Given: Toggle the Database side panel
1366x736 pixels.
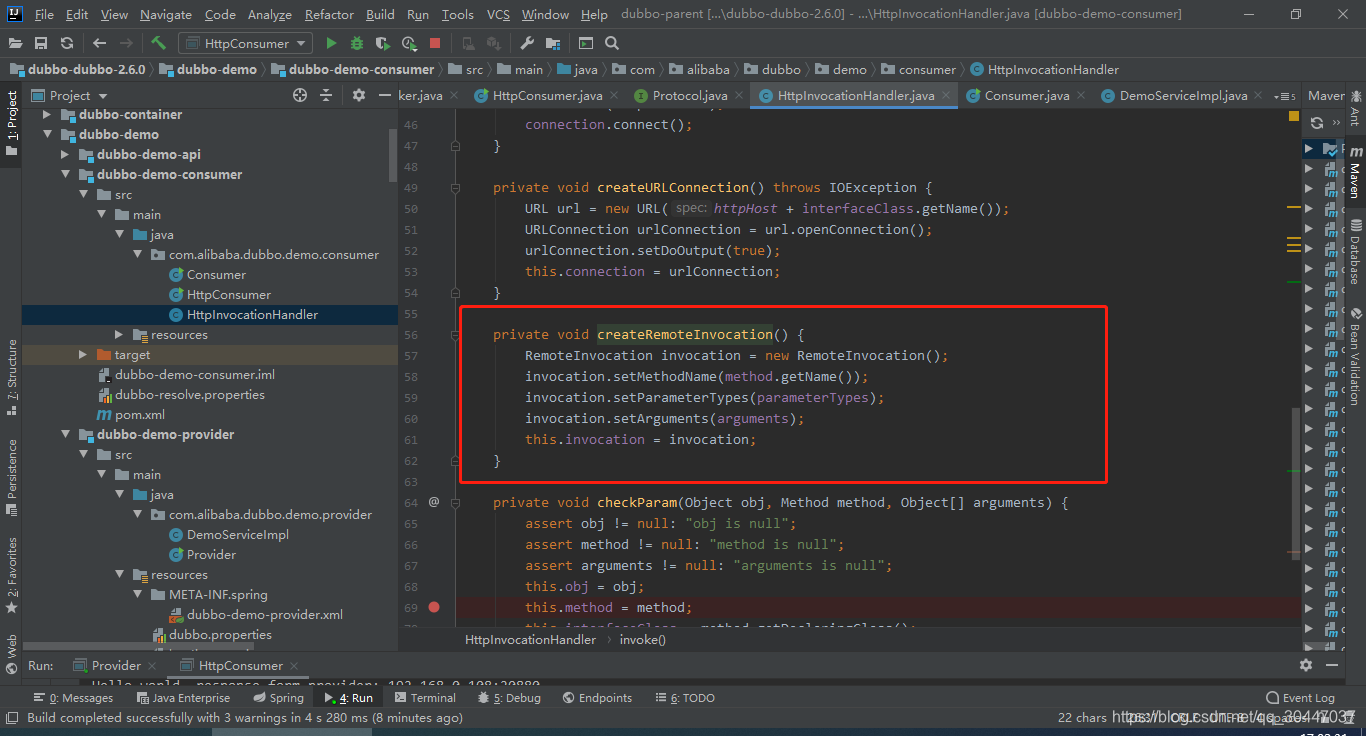Looking at the screenshot, I should coord(1355,252).
